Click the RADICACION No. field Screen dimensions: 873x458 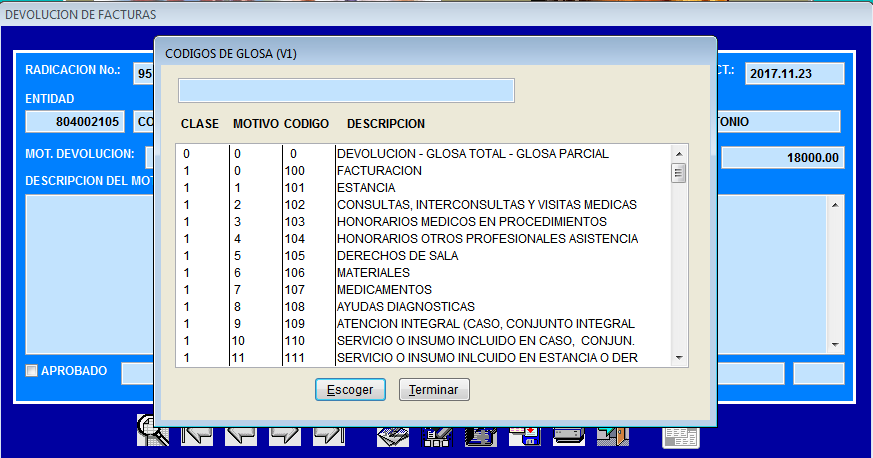(144, 73)
